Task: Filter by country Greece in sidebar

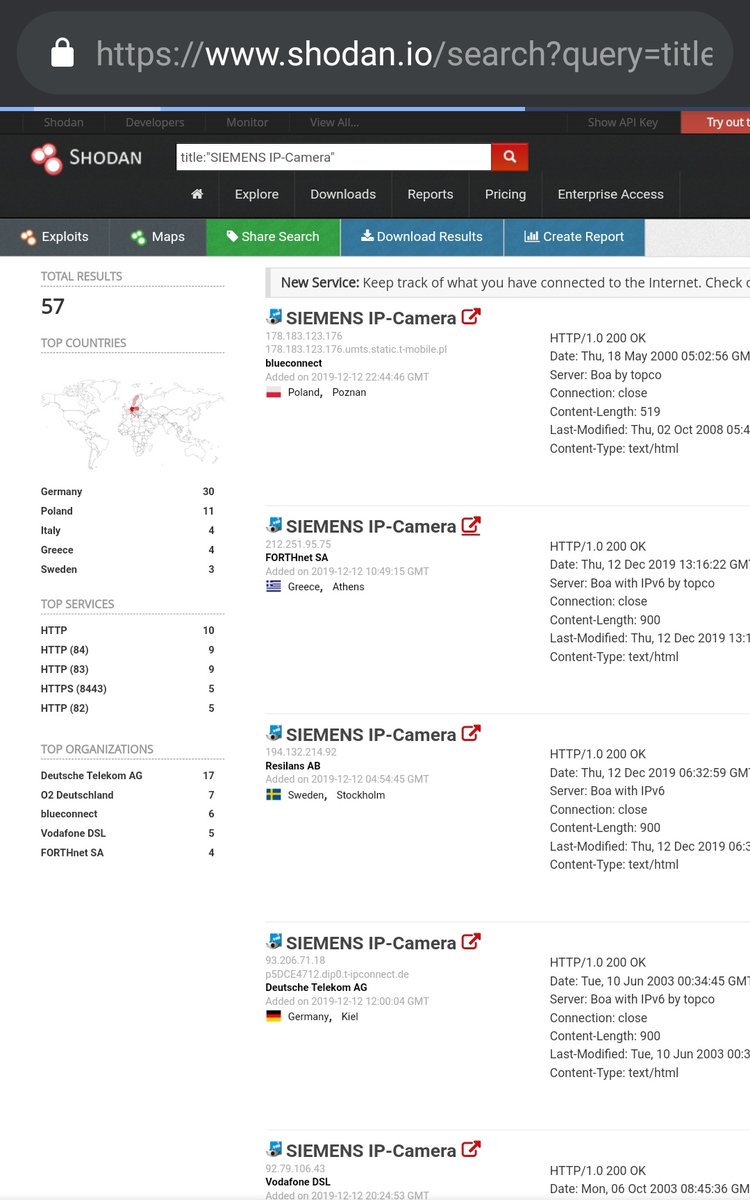Action: (57, 550)
